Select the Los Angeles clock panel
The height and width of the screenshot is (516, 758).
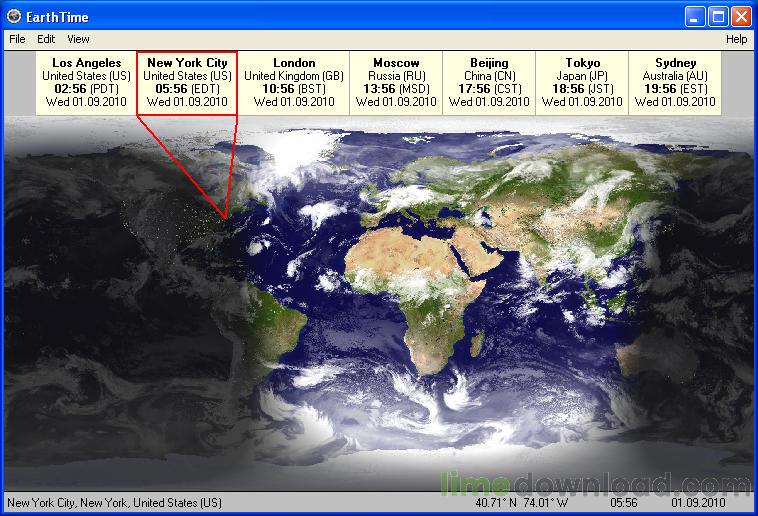tap(87, 82)
